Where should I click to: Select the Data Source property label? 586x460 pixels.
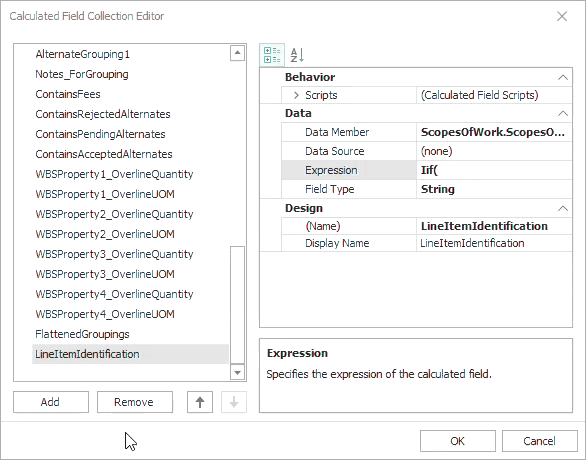coord(334,151)
